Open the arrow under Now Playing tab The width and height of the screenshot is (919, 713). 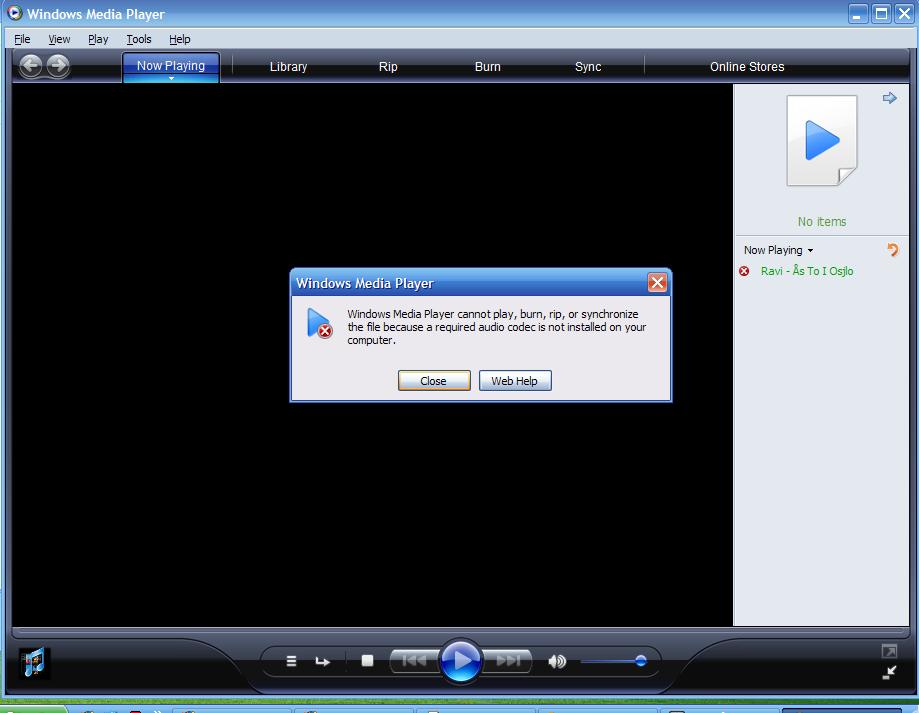(171, 78)
